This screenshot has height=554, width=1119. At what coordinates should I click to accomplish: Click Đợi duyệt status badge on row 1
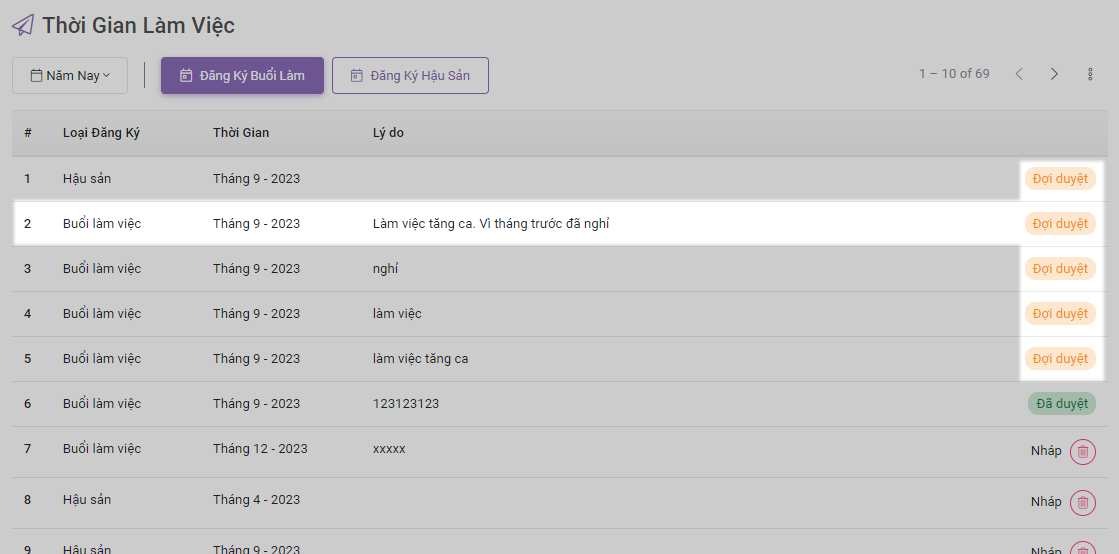(x=1060, y=179)
